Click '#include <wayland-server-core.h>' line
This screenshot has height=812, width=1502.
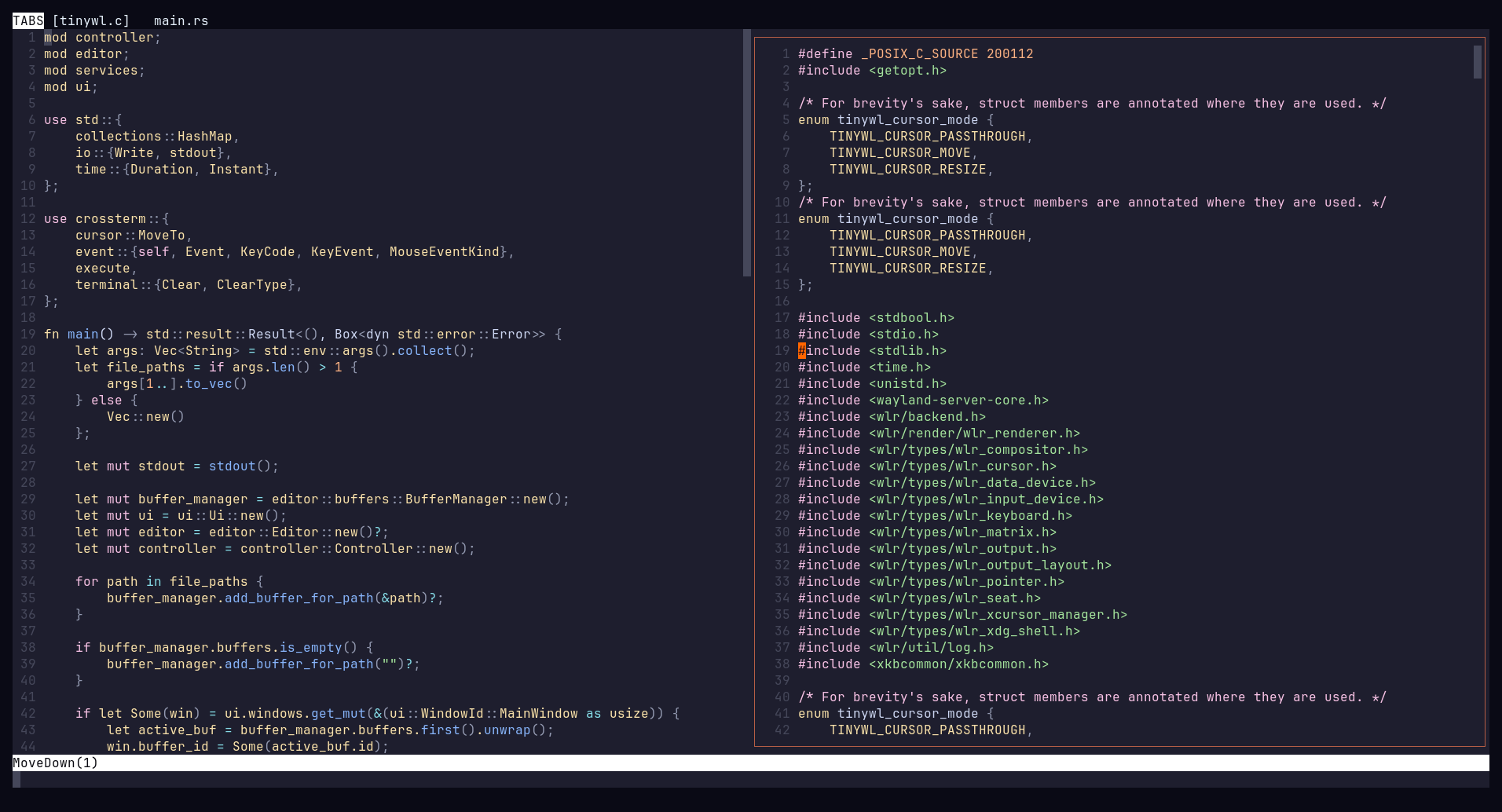click(x=924, y=400)
